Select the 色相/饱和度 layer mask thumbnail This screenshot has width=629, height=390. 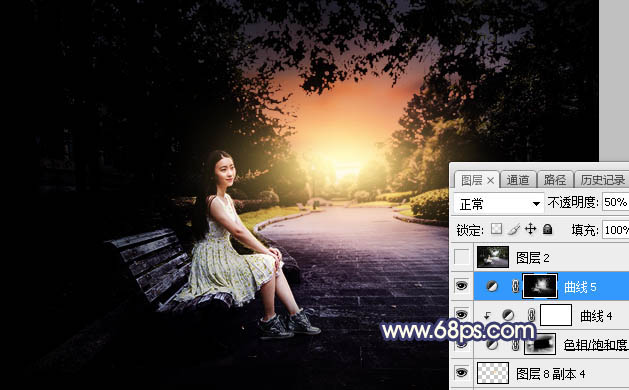(x=540, y=344)
